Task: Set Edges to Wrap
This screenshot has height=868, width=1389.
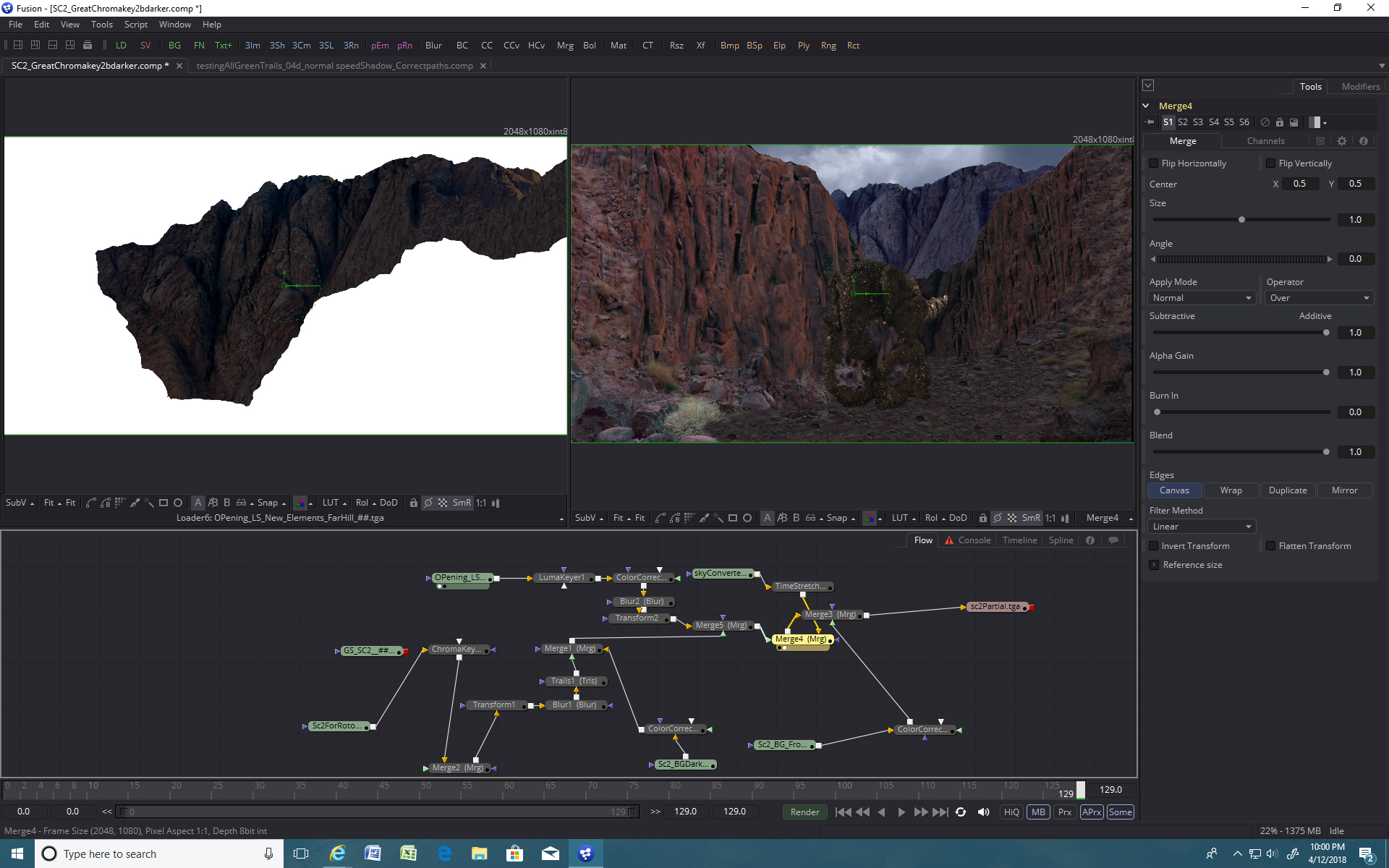Action: tap(1231, 490)
